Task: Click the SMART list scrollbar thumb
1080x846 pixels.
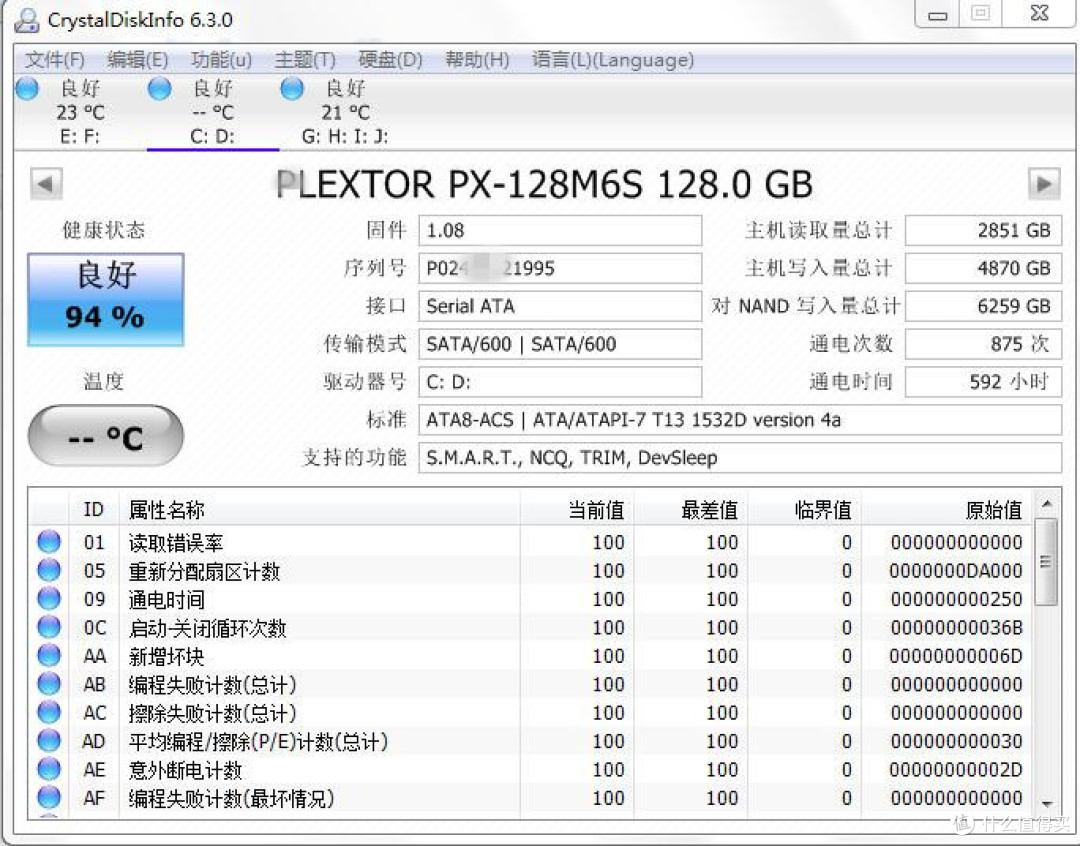Action: (x=1047, y=561)
